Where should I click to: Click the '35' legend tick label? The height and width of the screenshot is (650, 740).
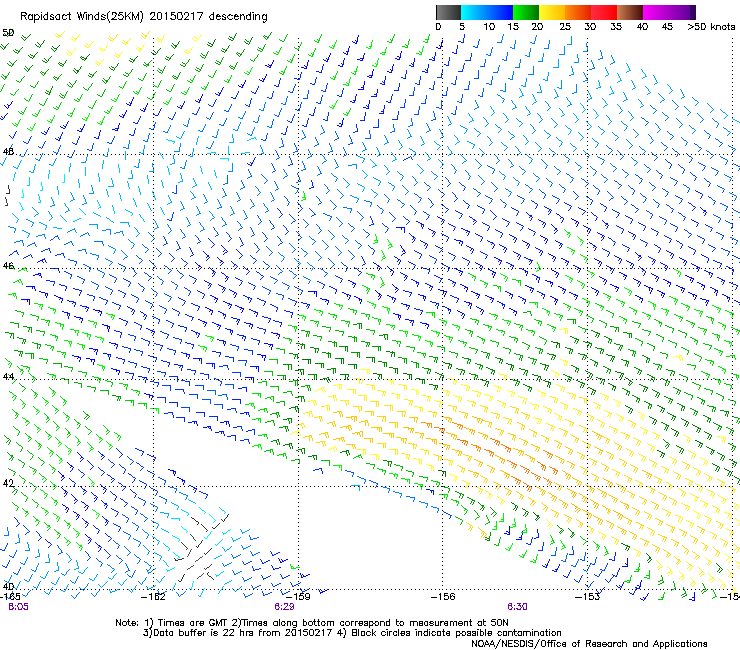click(616, 27)
